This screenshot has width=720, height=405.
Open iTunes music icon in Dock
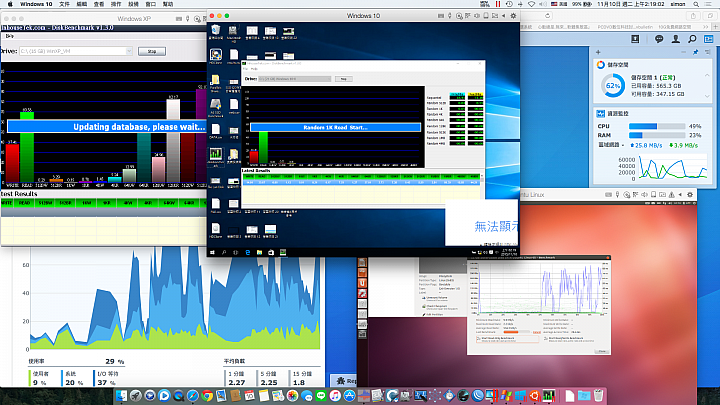[335, 395]
